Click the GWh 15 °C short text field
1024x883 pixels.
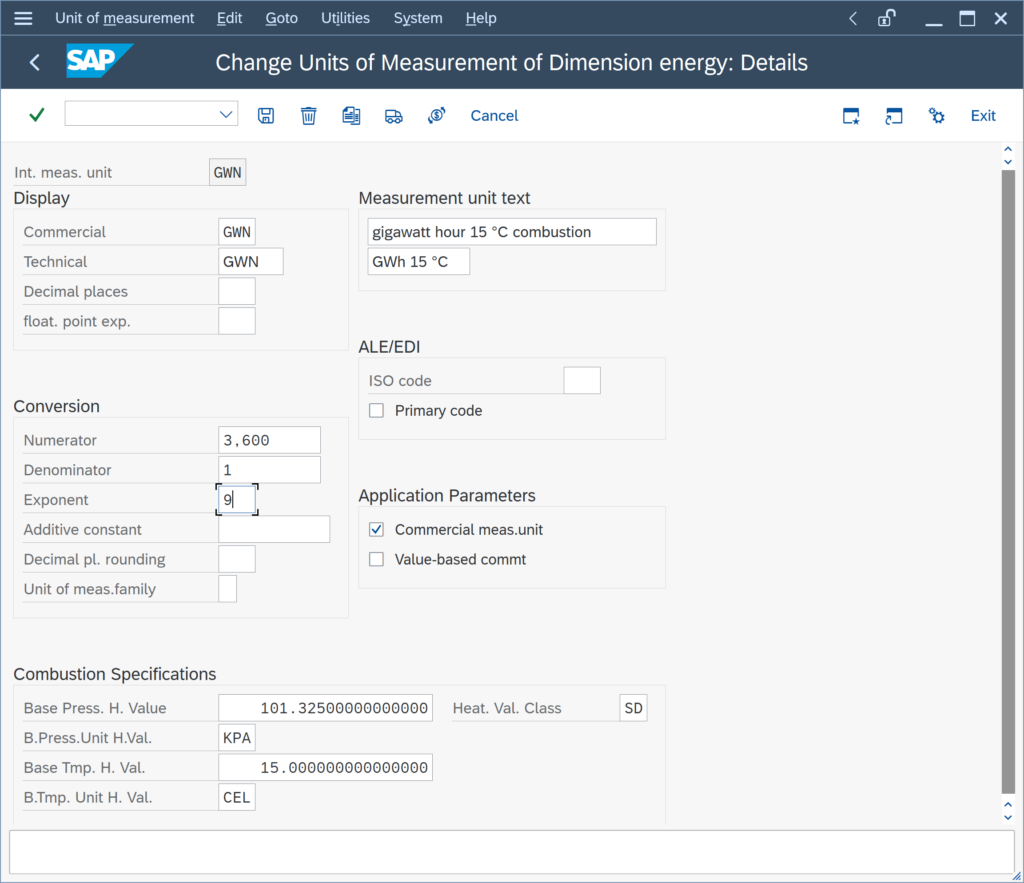(419, 261)
